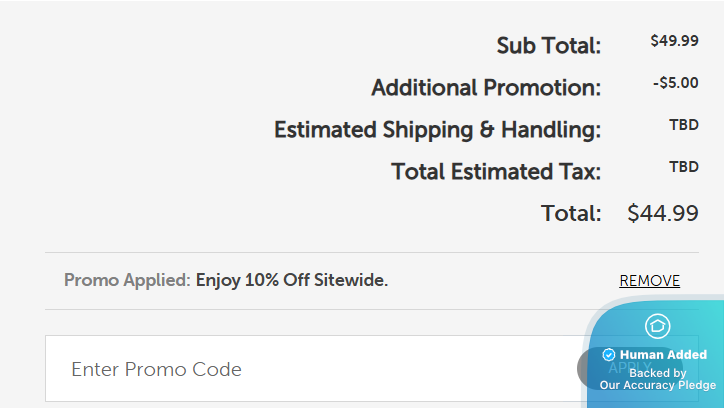Image resolution: width=724 pixels, height=408 pixels.
Task: Click the TBD shipping value
Action: (x=683, y=125)
